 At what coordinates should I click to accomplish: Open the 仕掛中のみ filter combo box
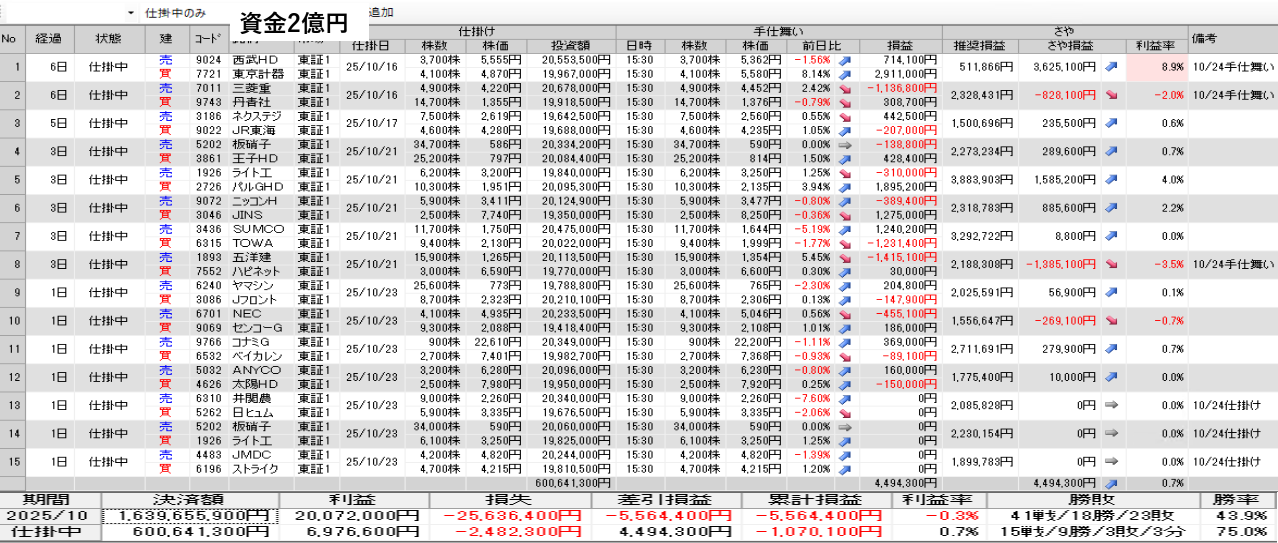click(185, 13)
